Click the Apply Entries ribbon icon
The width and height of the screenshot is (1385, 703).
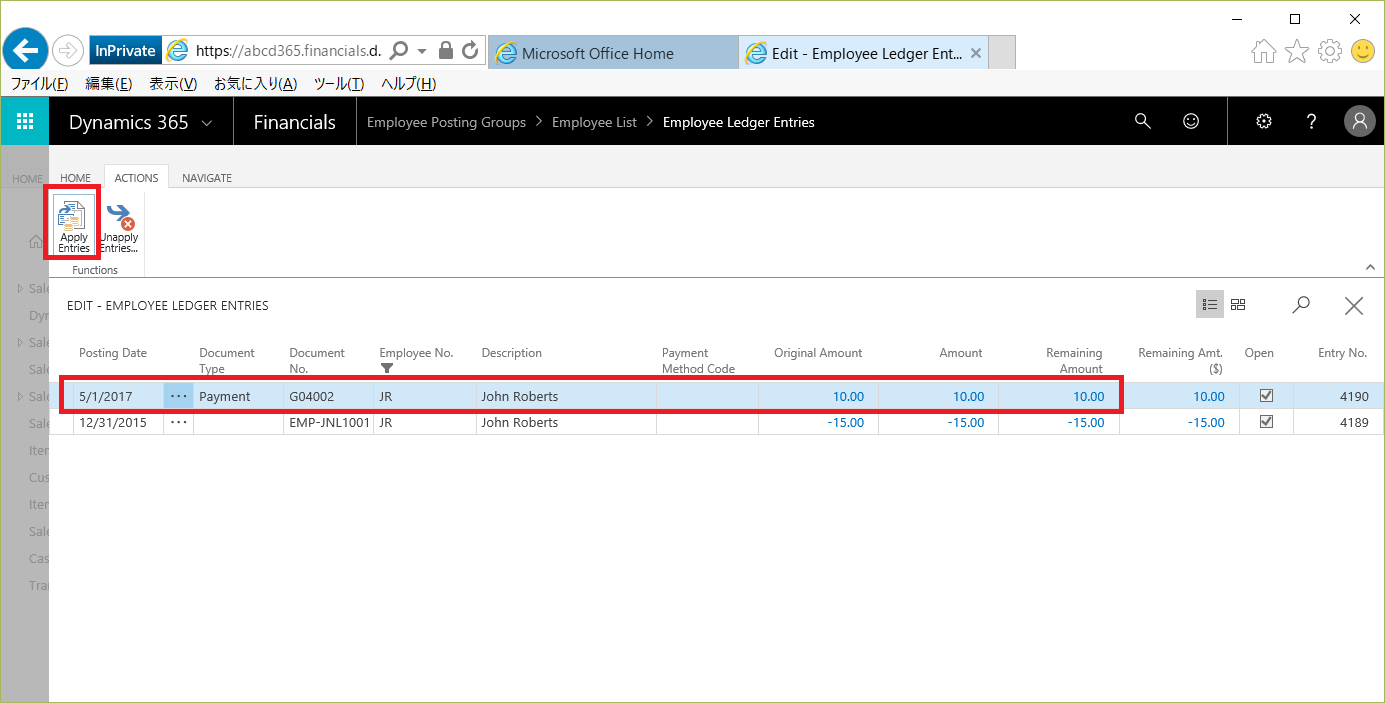click(x=73, y=226)
